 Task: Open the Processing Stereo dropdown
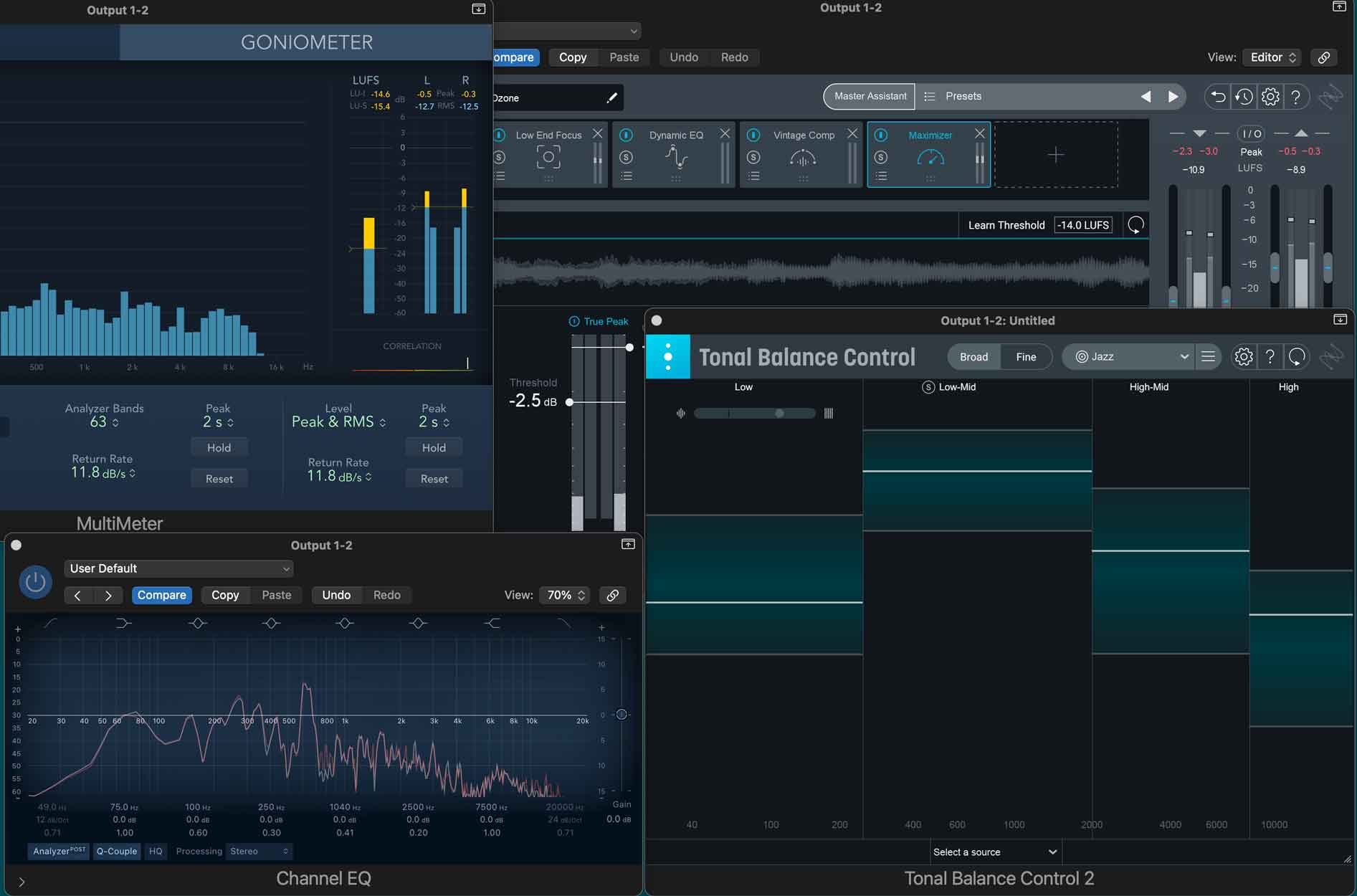[x=259, y=851]
